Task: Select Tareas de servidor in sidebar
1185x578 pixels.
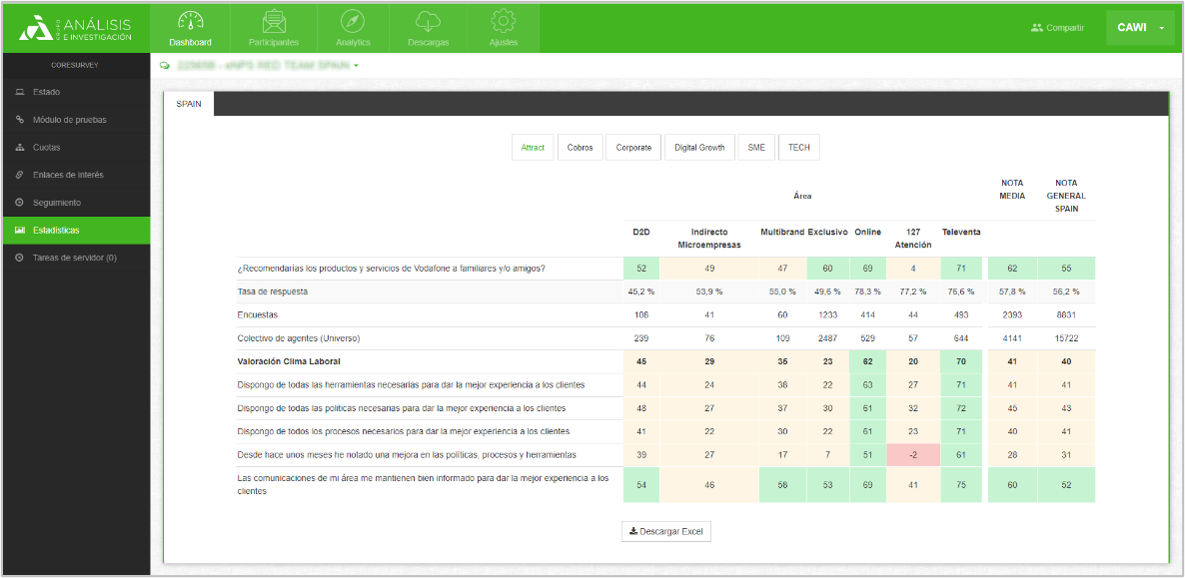Action: (x=74, y=258)
